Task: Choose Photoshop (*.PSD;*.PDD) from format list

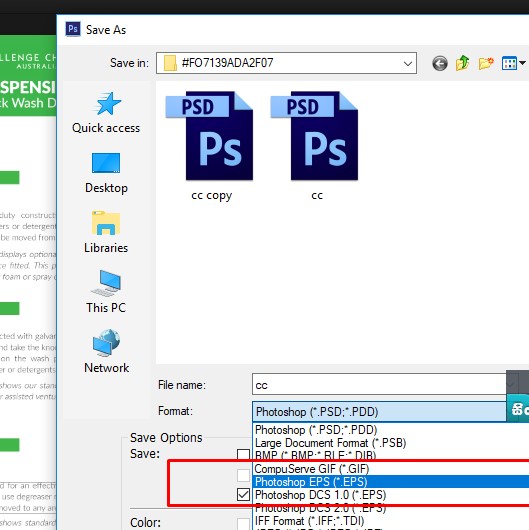Action: pos(390,430)
